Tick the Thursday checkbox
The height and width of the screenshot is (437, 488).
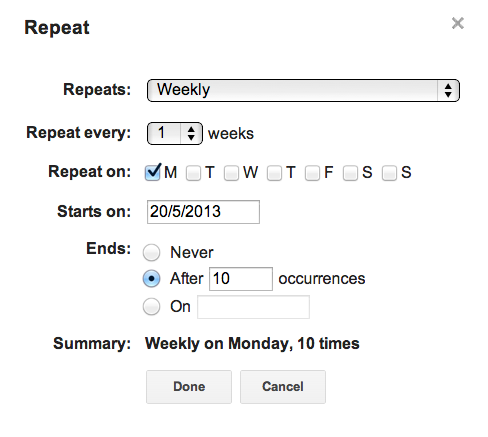tap(274, 173)
